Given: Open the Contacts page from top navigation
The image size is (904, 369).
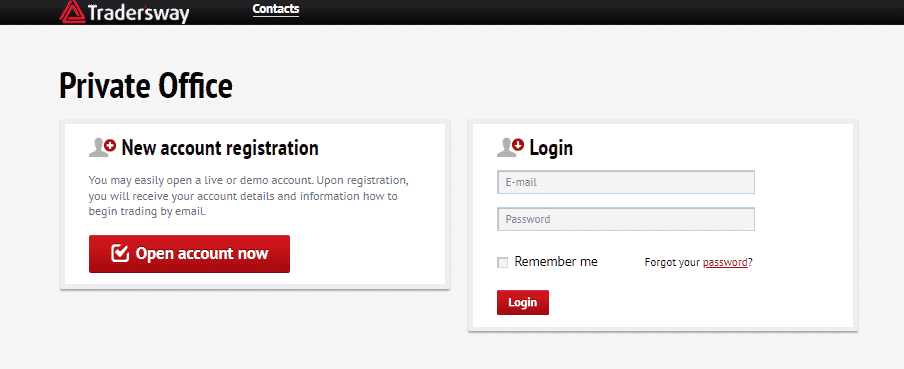Looking at the screenshot, I should (x=276, y=9).
